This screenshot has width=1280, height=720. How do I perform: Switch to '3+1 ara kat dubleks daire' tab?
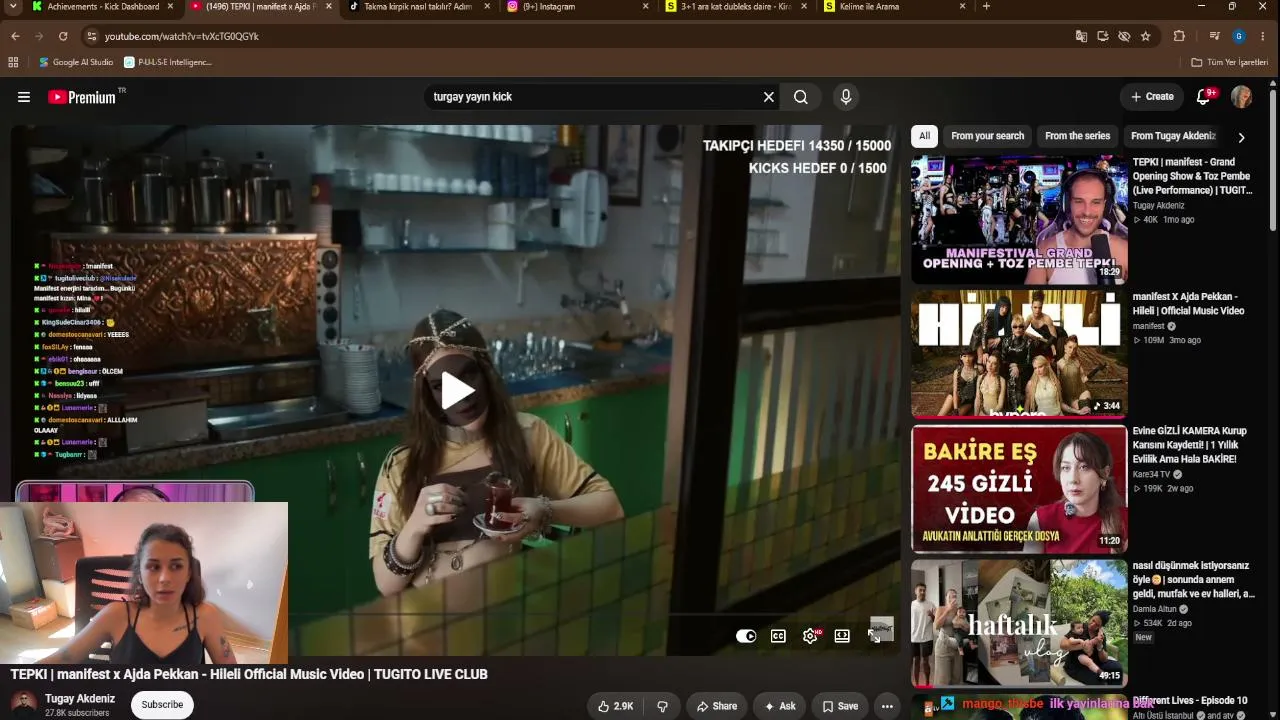pos(738,6)
